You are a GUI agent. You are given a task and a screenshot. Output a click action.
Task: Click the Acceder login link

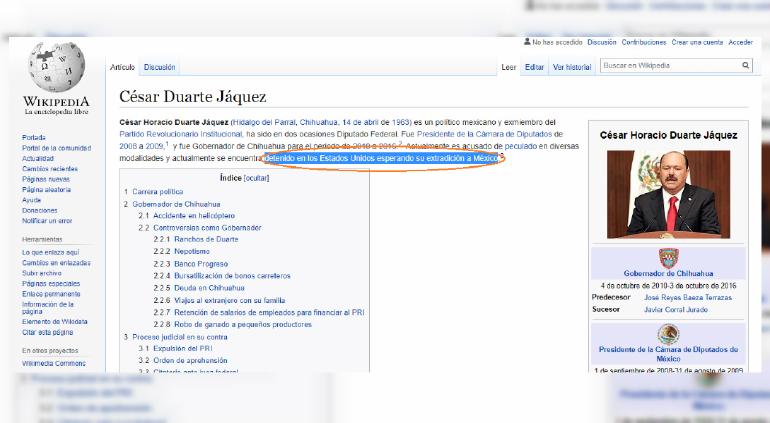click(741, 42)
